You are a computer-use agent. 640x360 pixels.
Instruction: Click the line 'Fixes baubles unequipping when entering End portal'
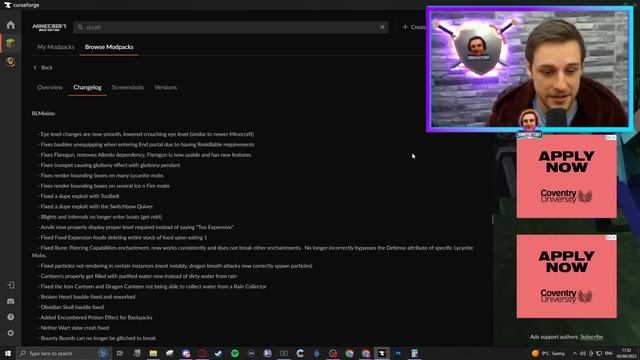click(146, 144)
